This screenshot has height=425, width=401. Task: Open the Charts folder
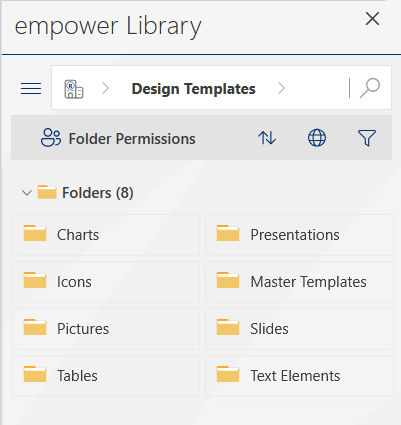pos(106,235)
